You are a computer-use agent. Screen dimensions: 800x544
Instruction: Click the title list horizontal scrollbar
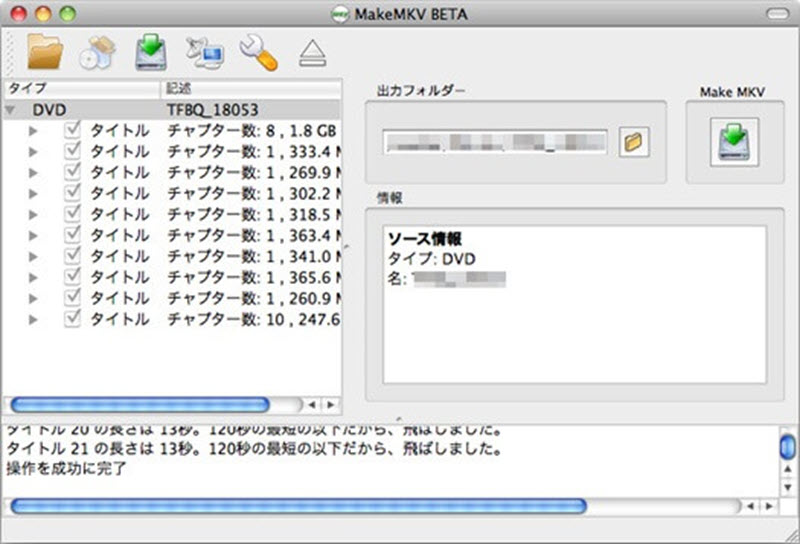tap(140, 404)
